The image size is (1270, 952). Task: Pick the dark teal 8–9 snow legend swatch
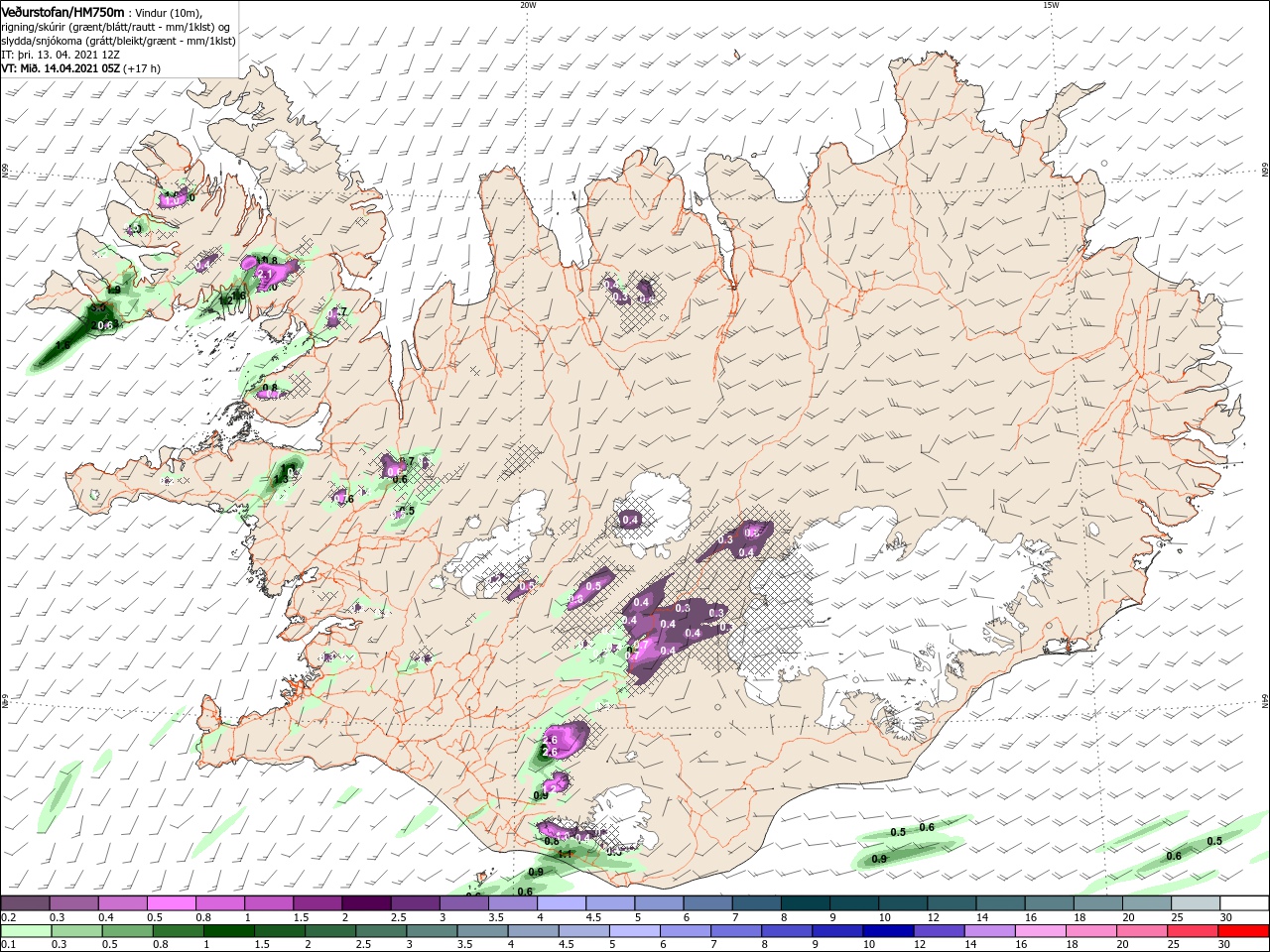pyautogui.click(x=806, y=903)
